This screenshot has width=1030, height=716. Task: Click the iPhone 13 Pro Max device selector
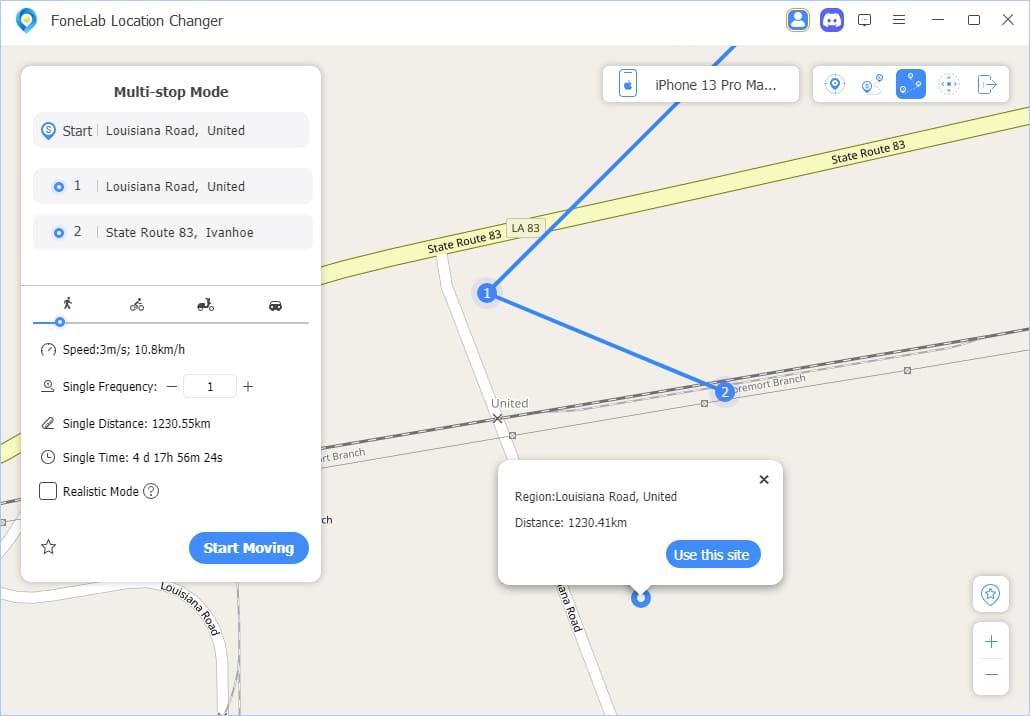(x=700, y=84)
